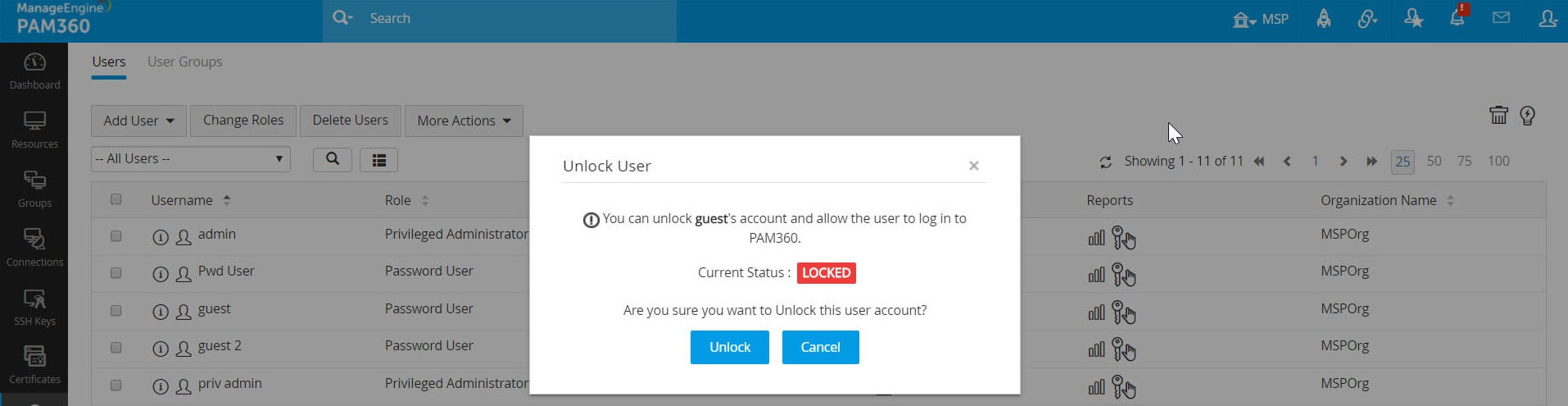Click the recycle bin icon
The height and width of the screenshot is (406, 1568).
point(1498,116)
